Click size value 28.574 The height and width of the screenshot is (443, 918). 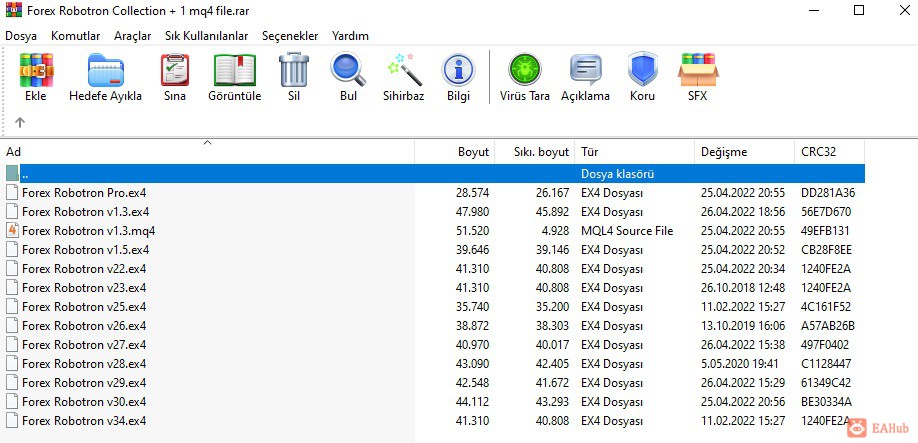coord(472,193)
